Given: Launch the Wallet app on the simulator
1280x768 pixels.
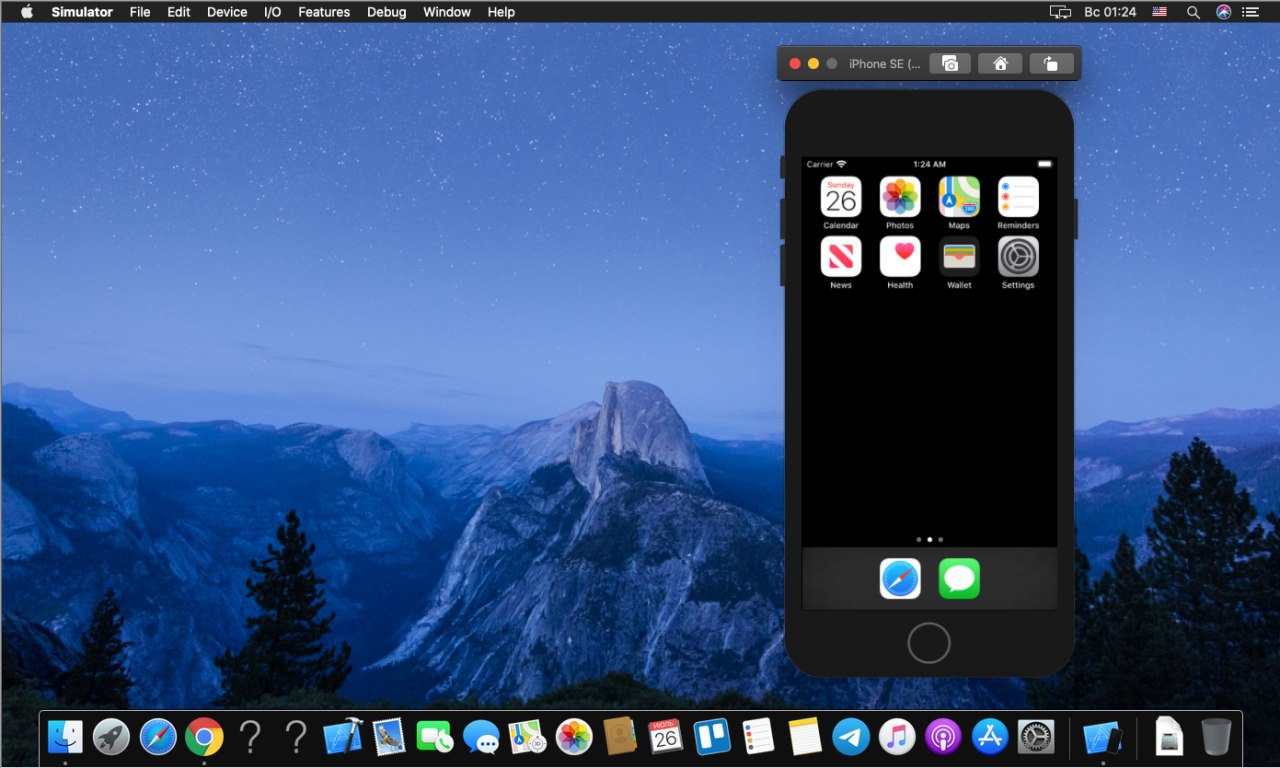Looking at the screenshot, I should tap(958, 257).
